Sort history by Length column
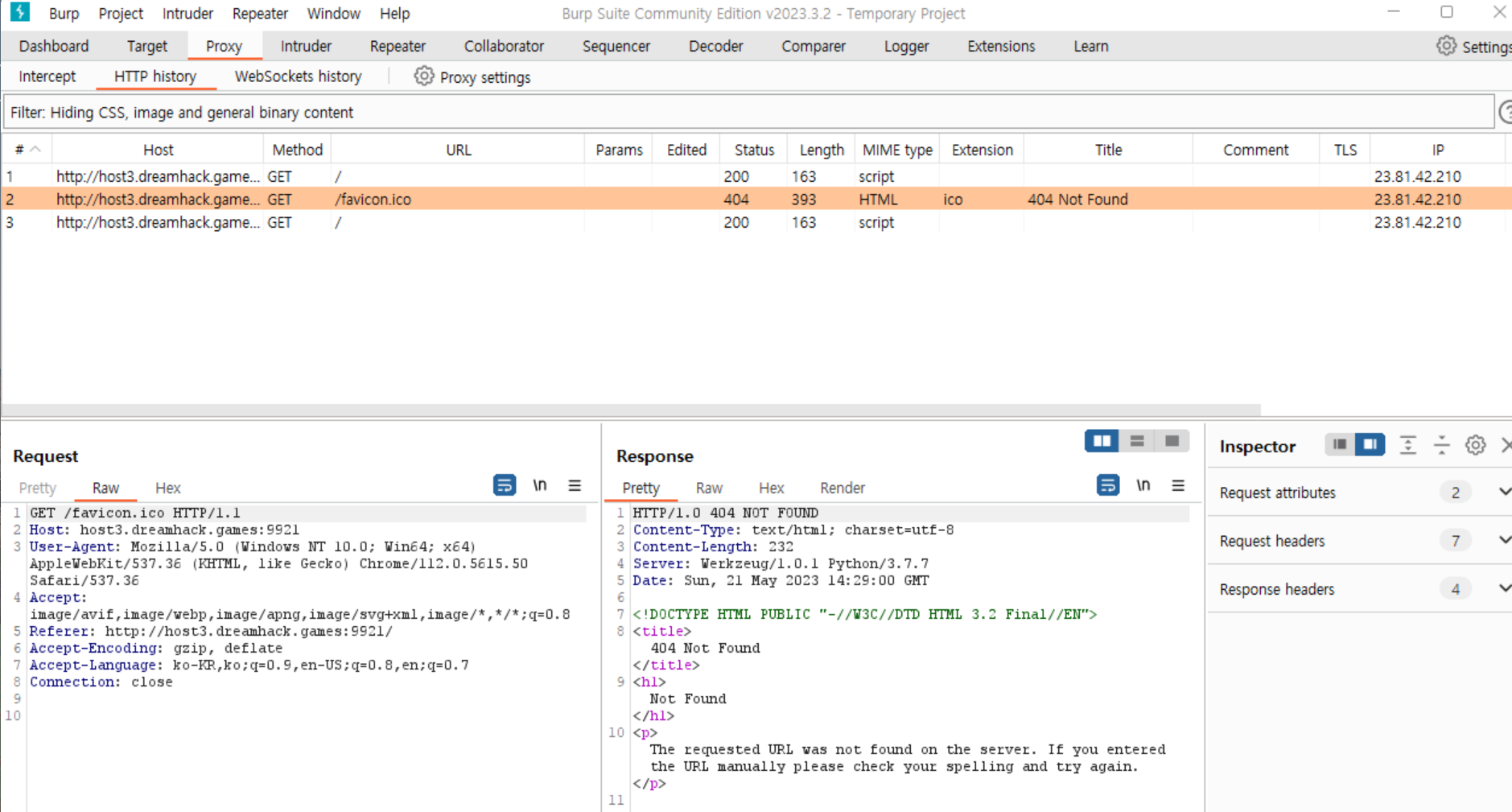 (x=822, y=150)
